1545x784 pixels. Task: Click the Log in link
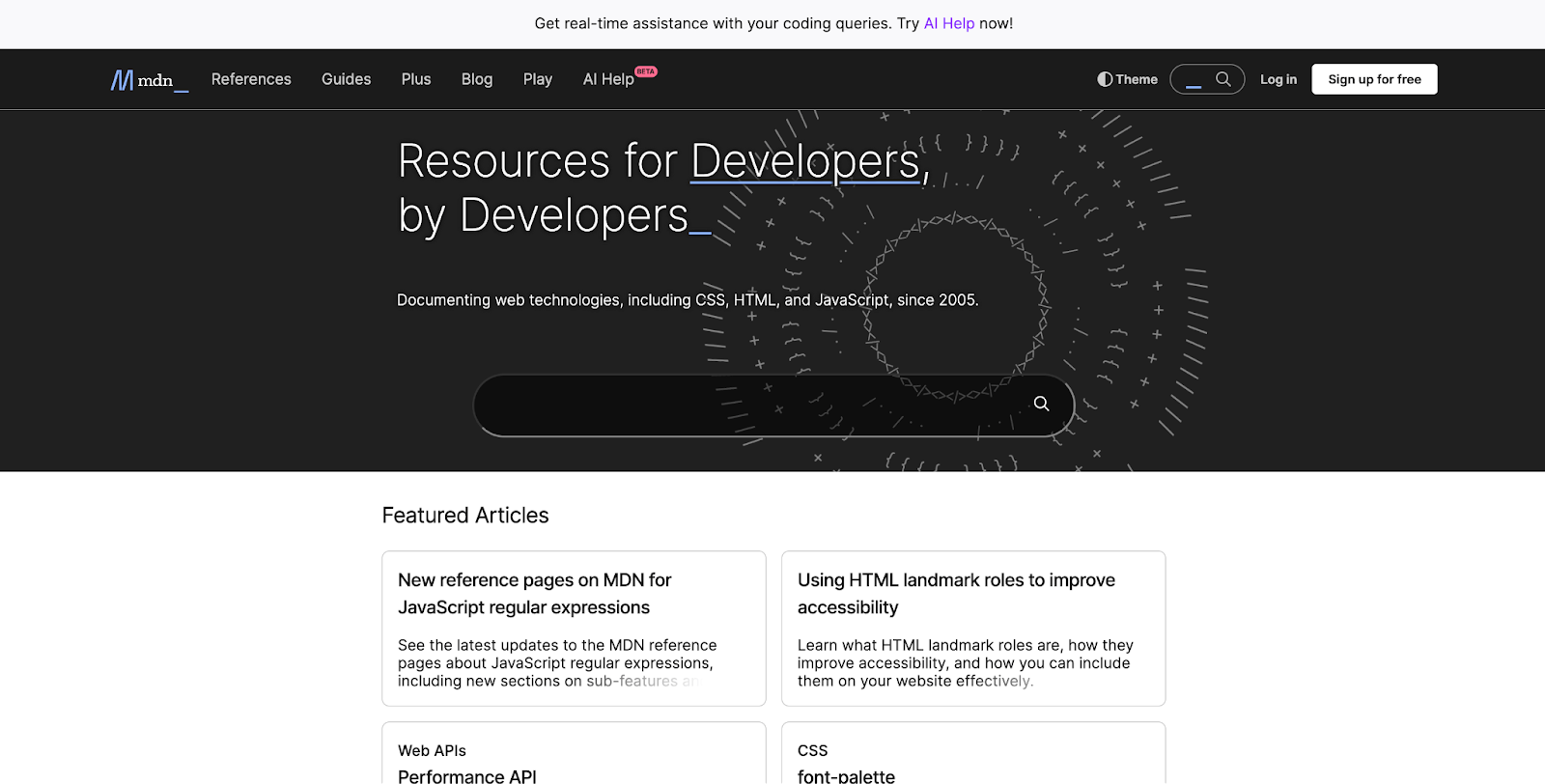pos(1278,79)
